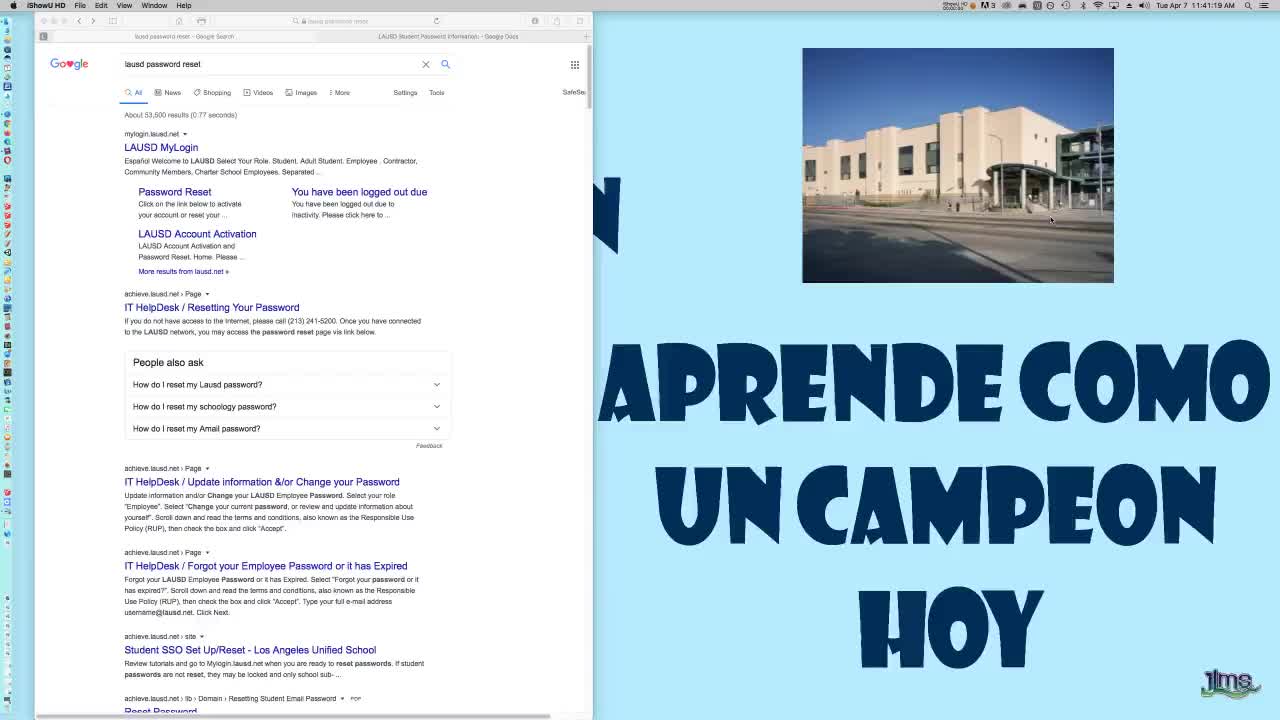Open the mylogin.lausd.net result dropdown arrow
1280x720 pixels.
185,134
